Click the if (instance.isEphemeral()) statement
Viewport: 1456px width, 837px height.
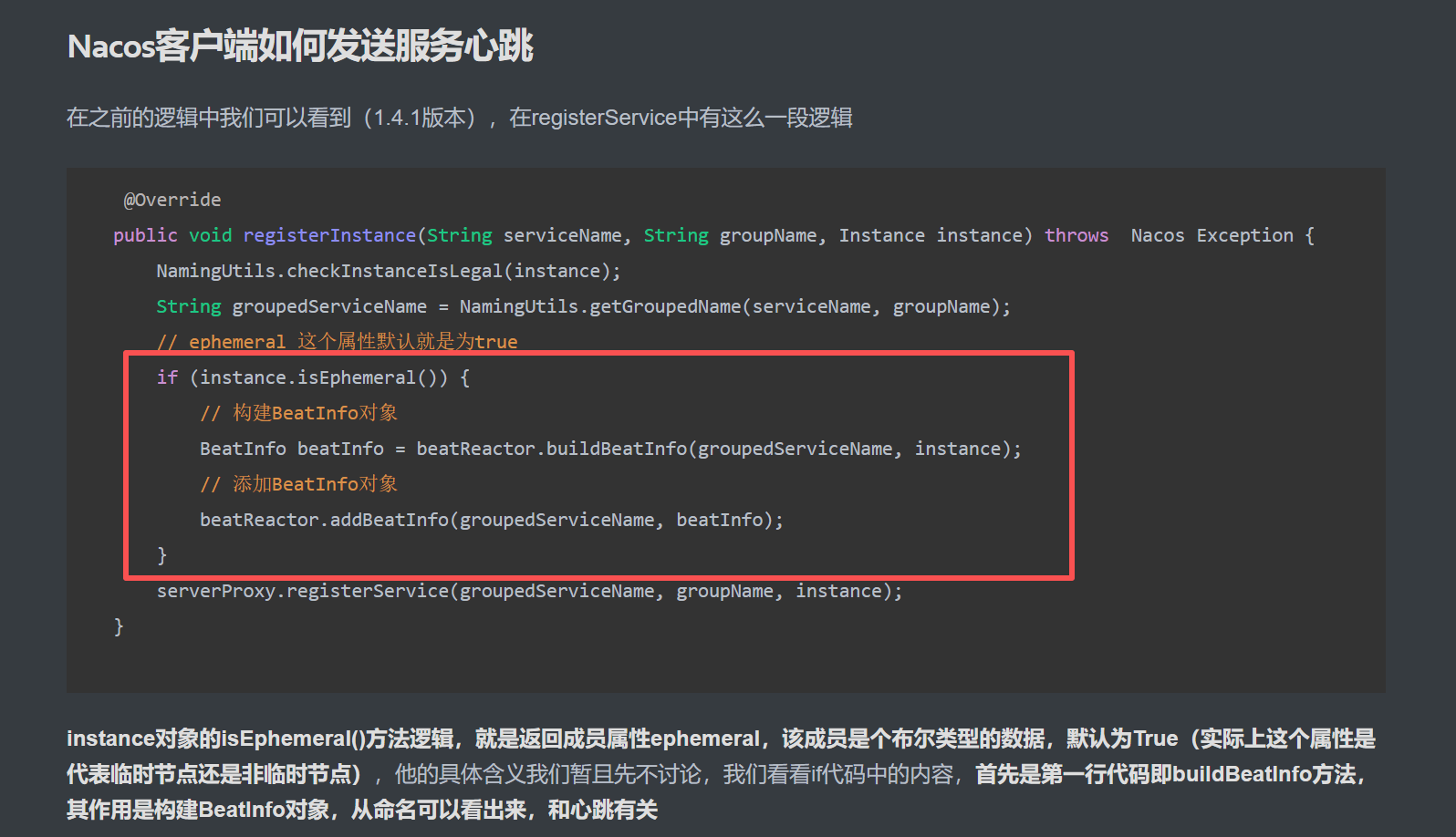313,377
